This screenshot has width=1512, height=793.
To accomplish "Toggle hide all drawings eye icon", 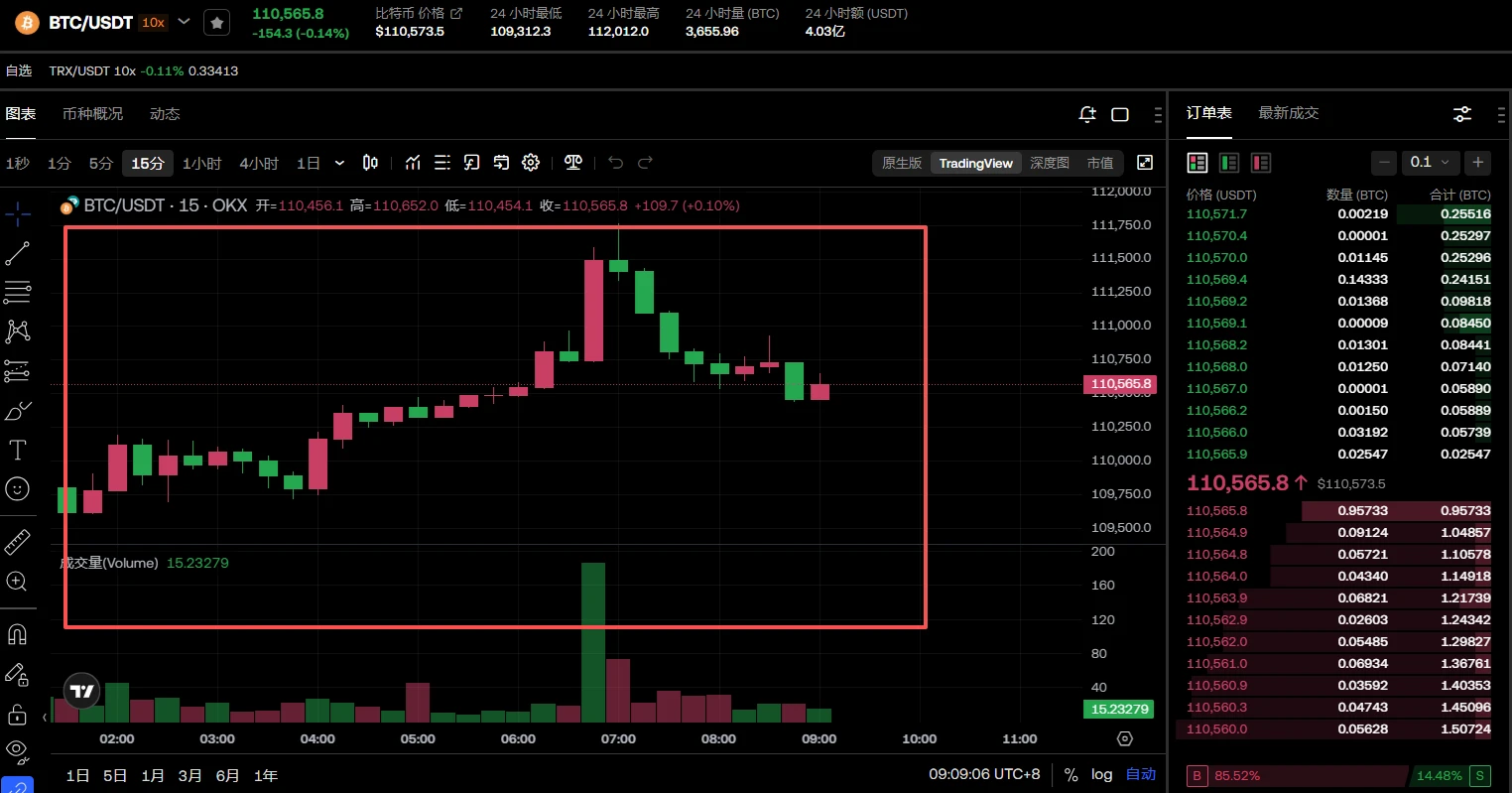I will [x=17, y=748].
